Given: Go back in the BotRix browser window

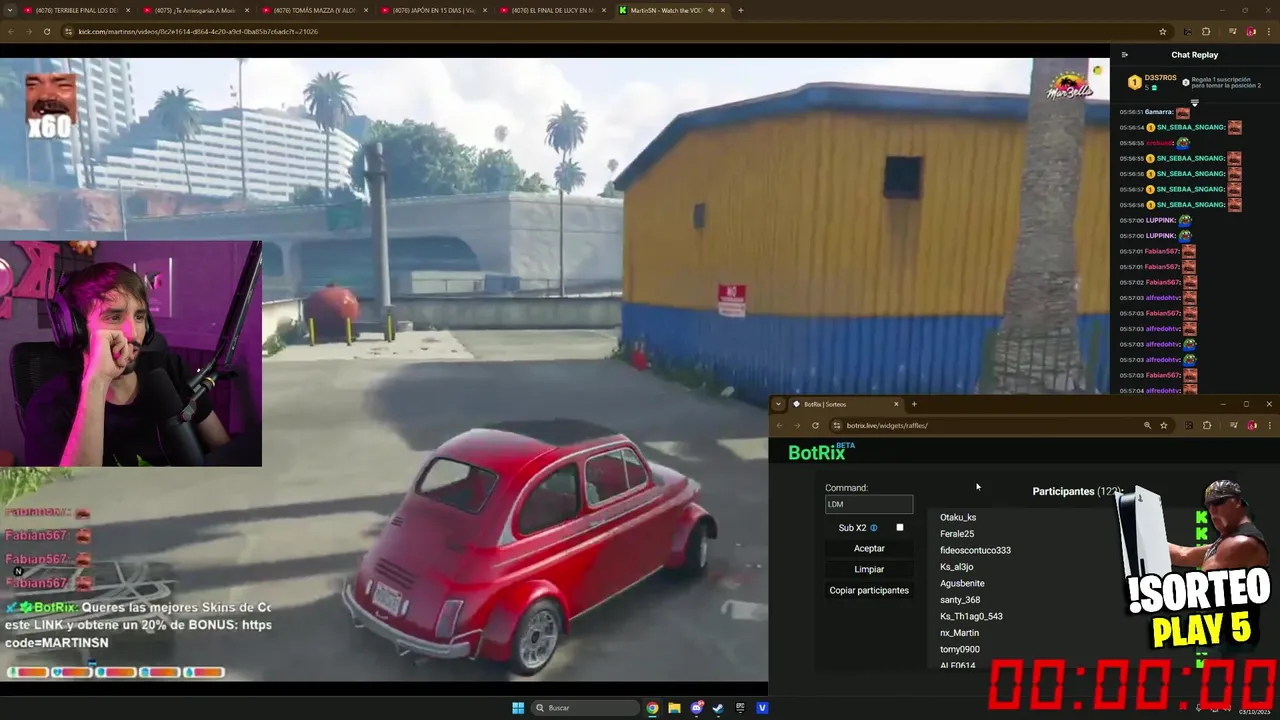Looking at the screenshot, I should [x=780, y=425].
